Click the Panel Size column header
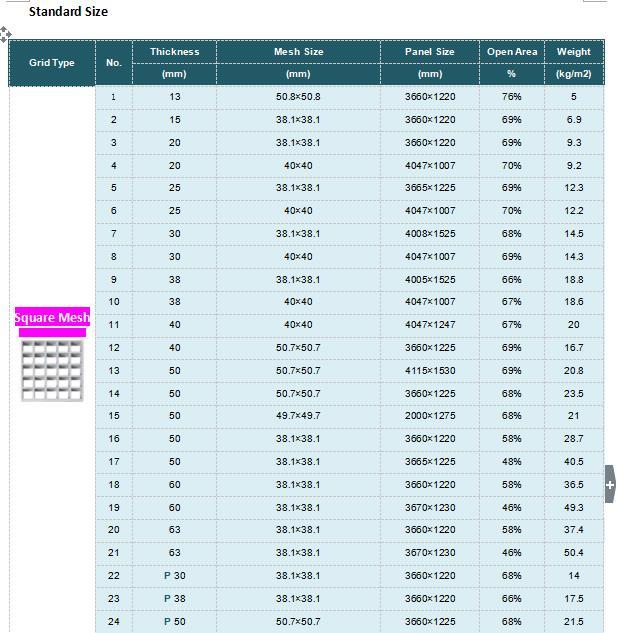The width and height of the screenshot is (634, 633). click(429, 52)
